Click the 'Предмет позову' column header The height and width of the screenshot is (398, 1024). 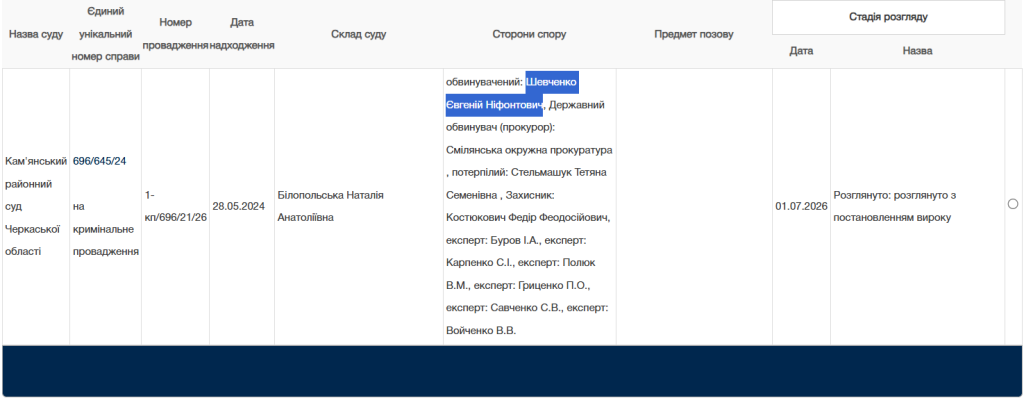pyautogui.click(x=694, y=35)
